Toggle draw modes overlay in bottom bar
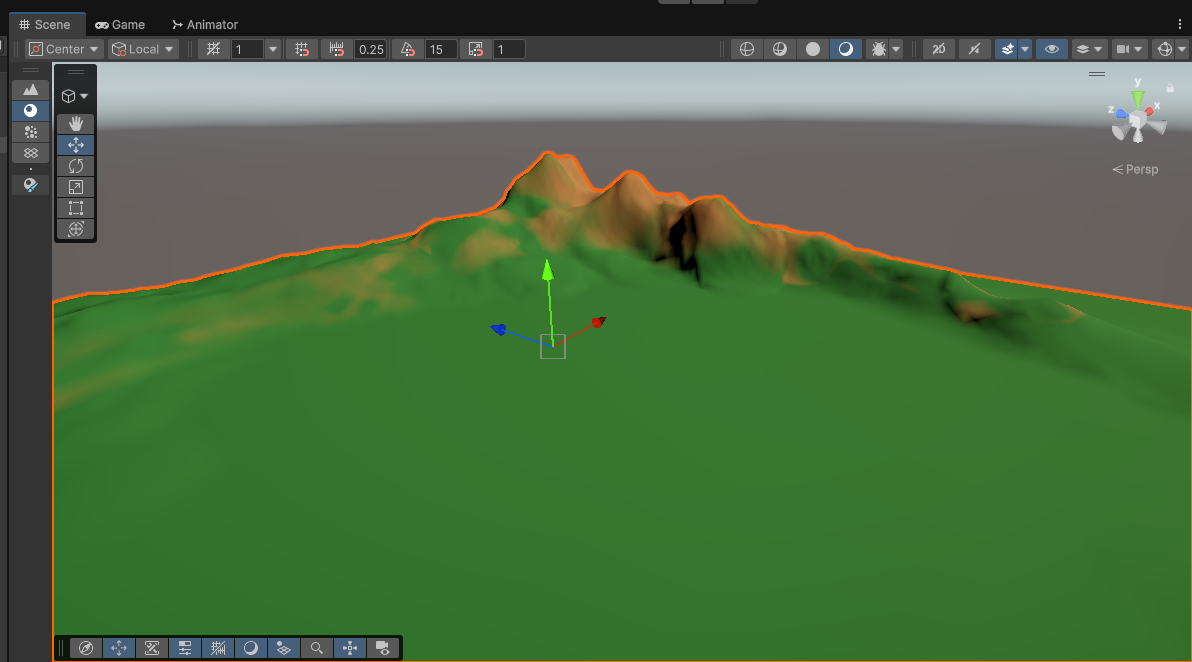The height and width of the screenshot is (662, 1192). 251,648
